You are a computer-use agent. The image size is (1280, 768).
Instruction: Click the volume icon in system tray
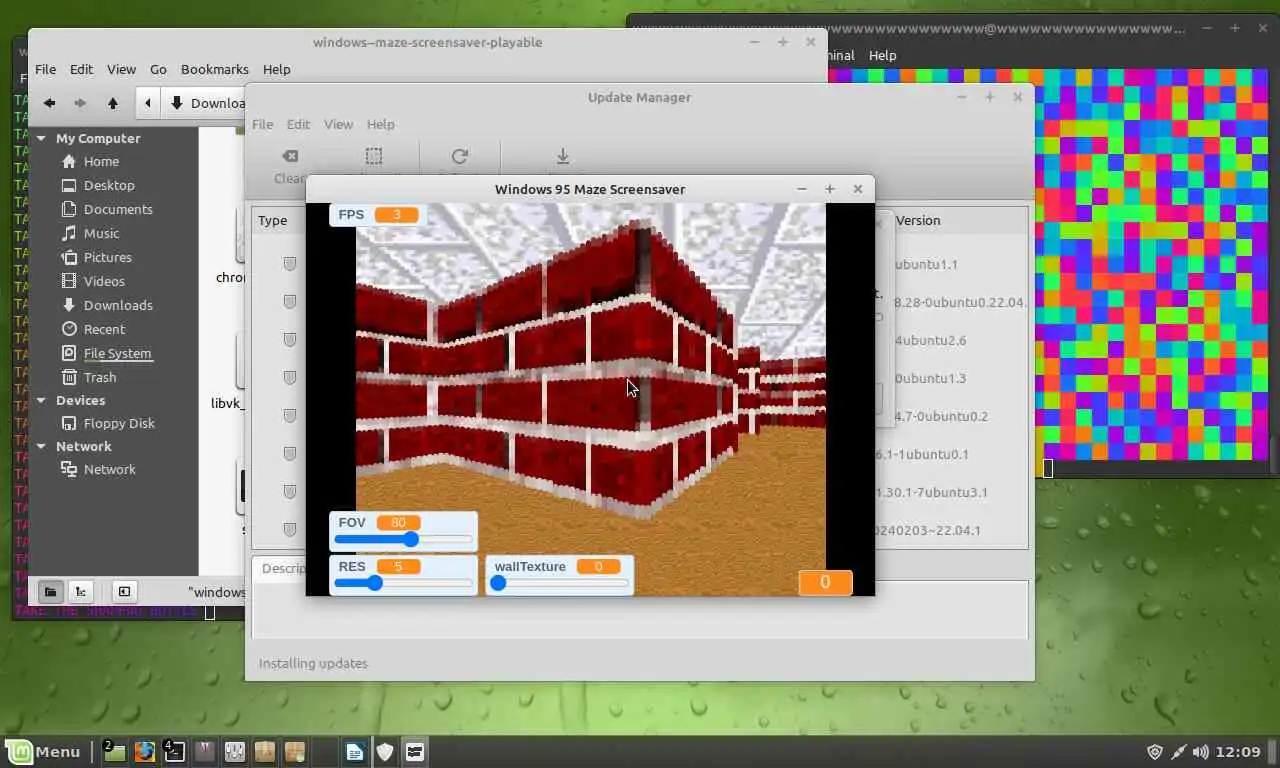coord(1201,752)
